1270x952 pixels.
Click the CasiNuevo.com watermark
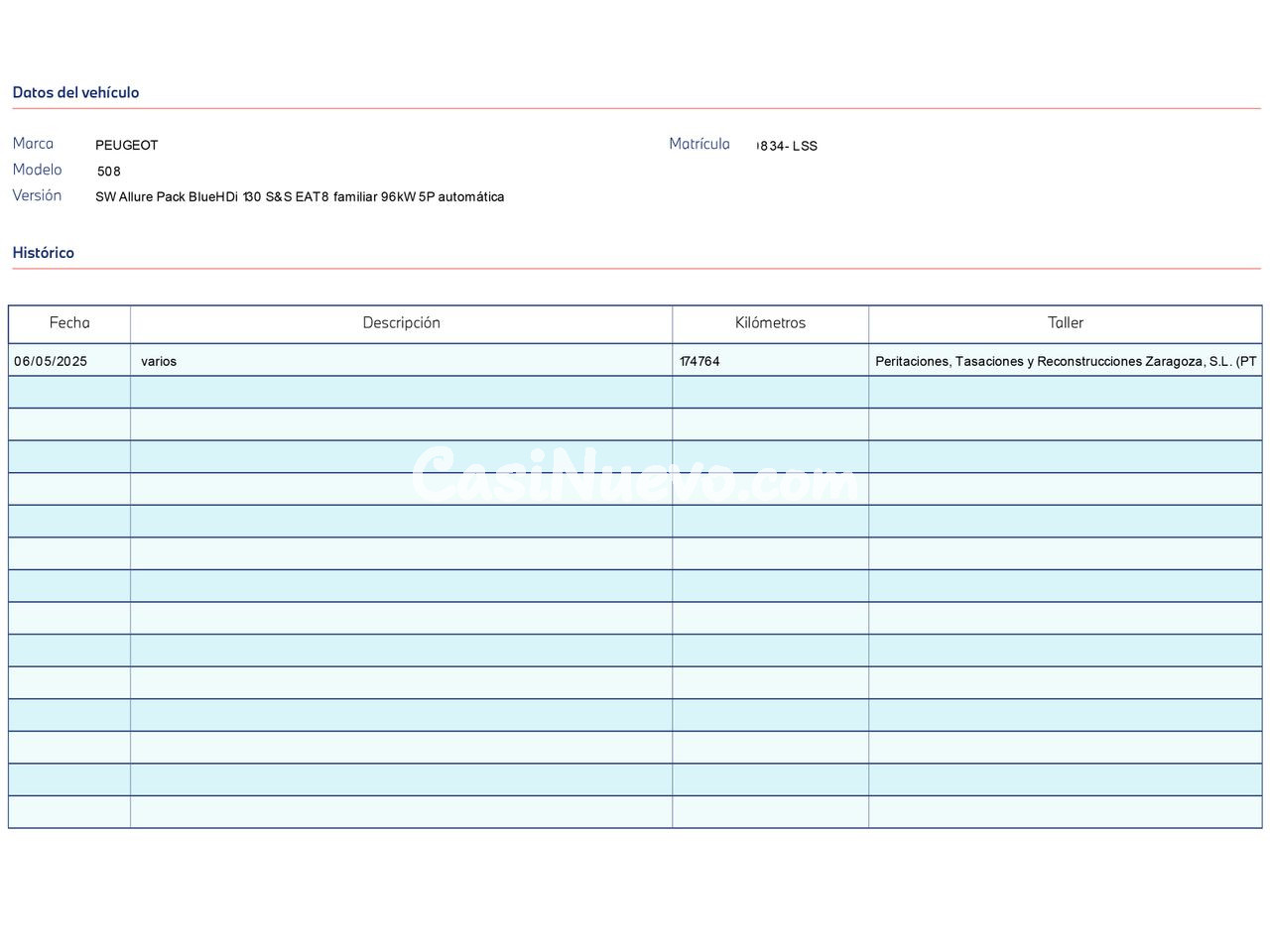(635, 476)
